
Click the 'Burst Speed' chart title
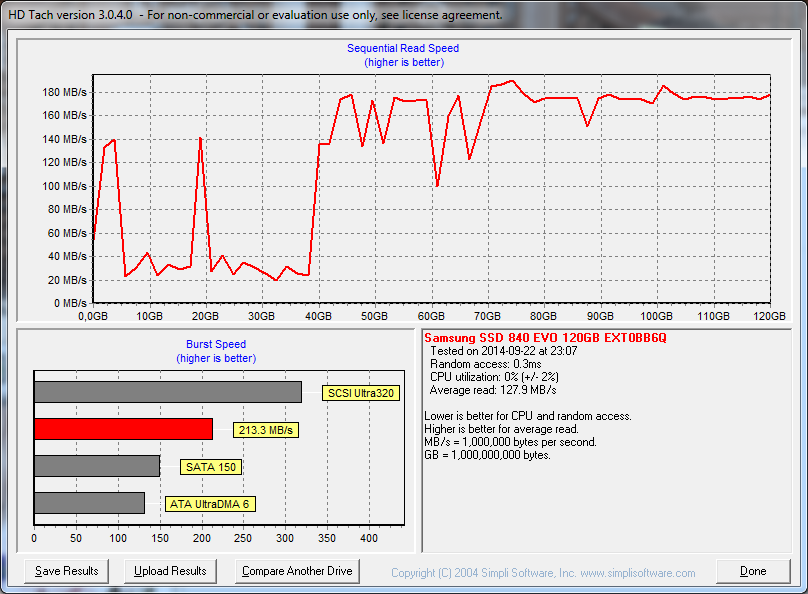click(216, 344)
